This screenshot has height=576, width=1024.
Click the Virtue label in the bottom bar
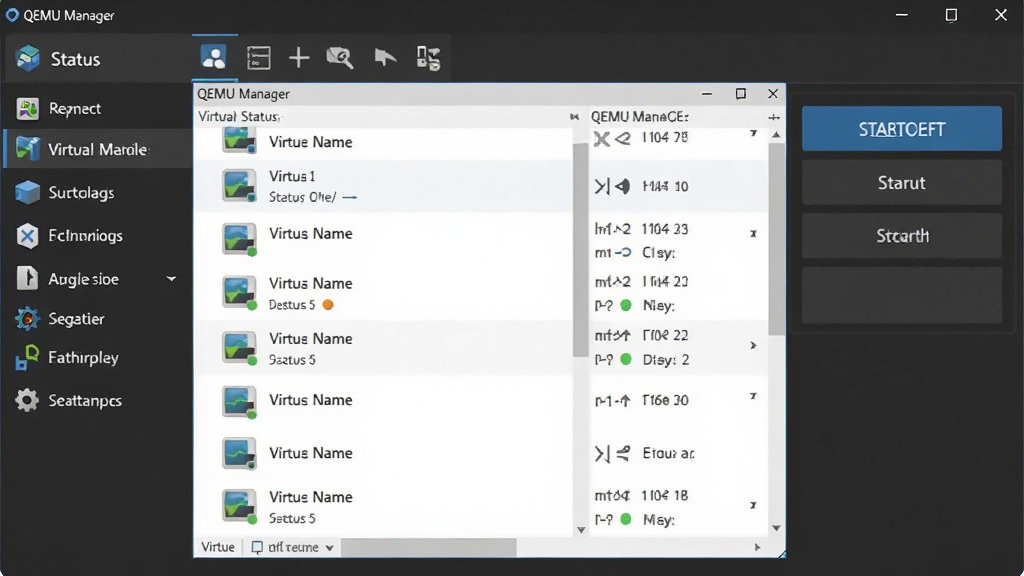(x=217, y=547)
